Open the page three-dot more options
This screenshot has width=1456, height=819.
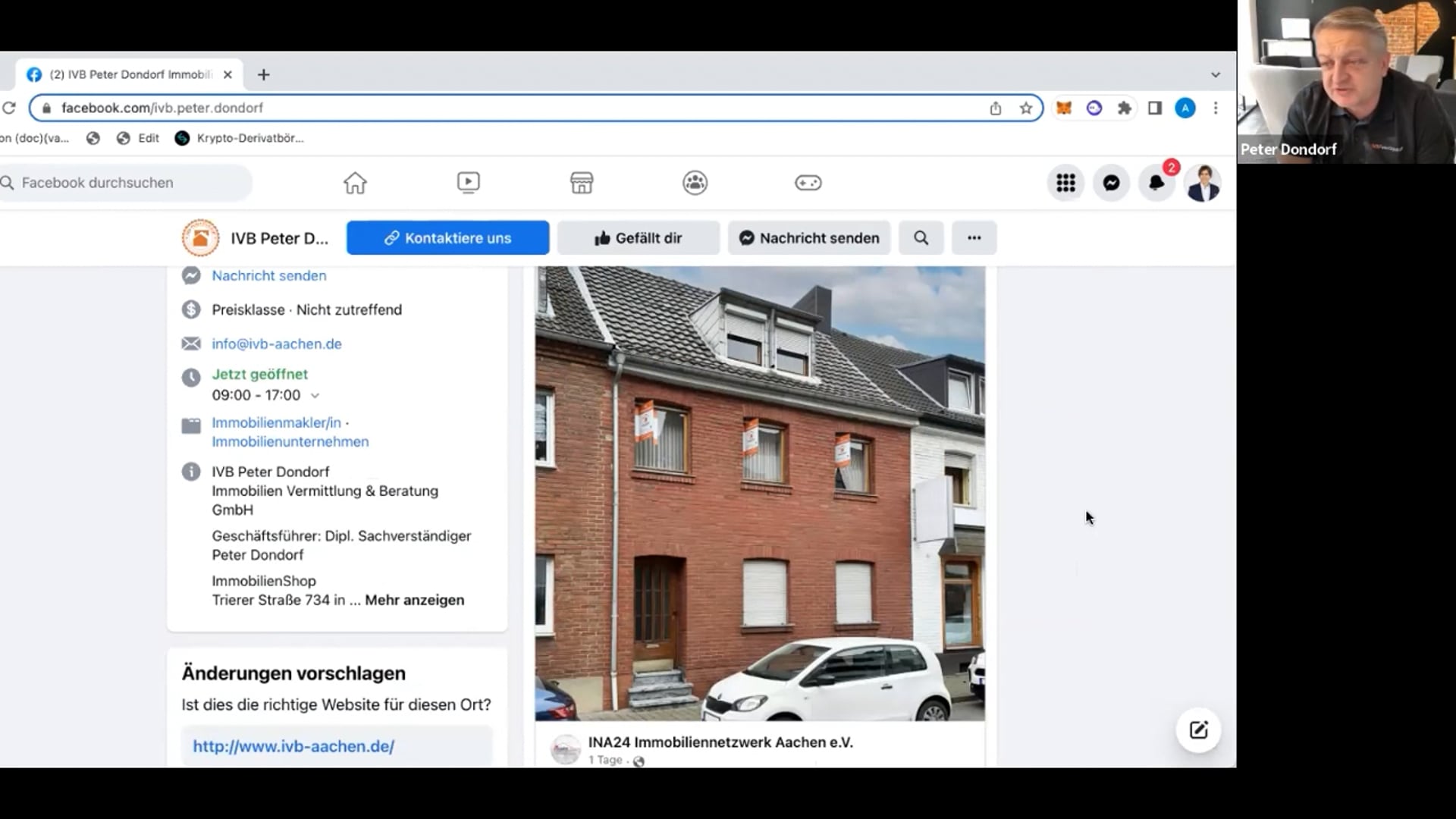974,238
